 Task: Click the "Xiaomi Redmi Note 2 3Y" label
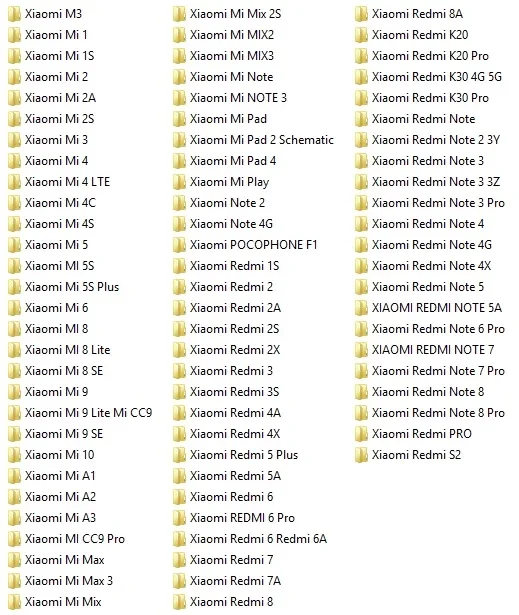pyautogui.click(x=436, y=140)
